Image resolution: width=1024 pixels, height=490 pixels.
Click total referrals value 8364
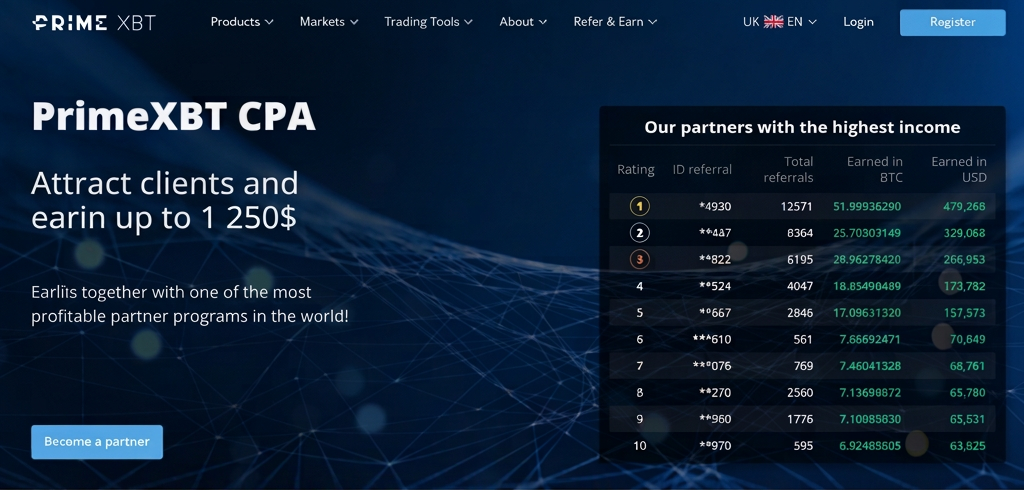800,233
